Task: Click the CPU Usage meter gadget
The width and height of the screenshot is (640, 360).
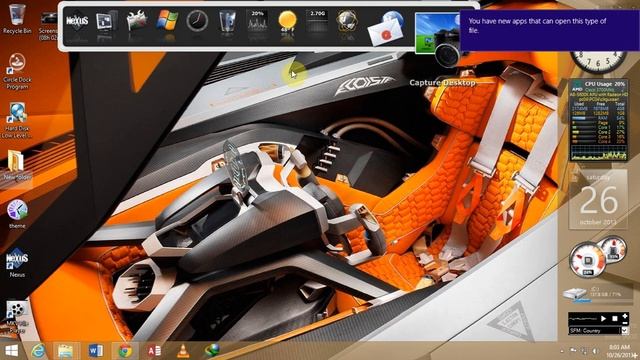Action: [x=598, y=120]
